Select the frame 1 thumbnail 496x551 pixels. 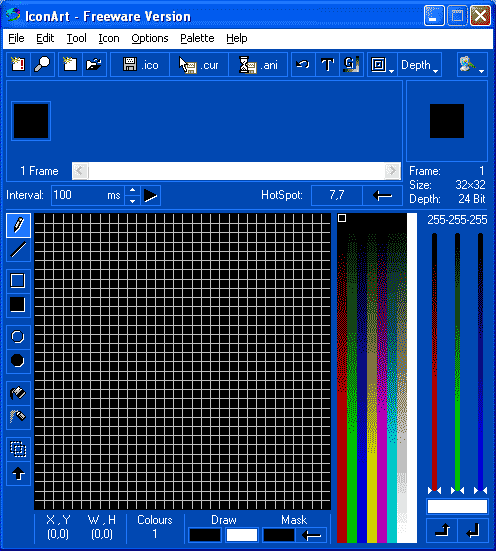point(31,121)
